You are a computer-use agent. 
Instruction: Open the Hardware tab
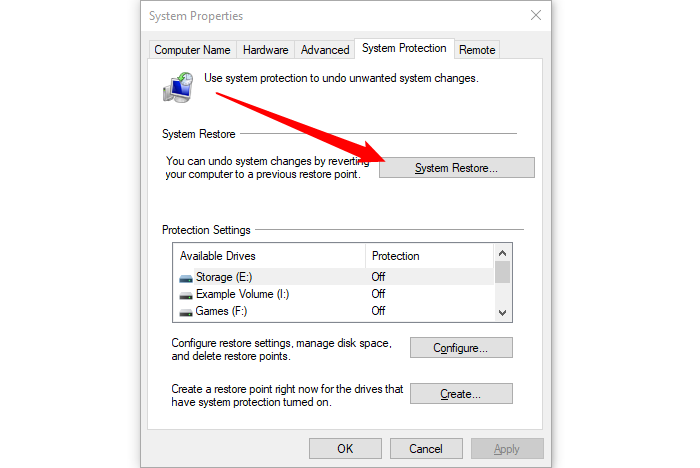(x=266, y=50)
